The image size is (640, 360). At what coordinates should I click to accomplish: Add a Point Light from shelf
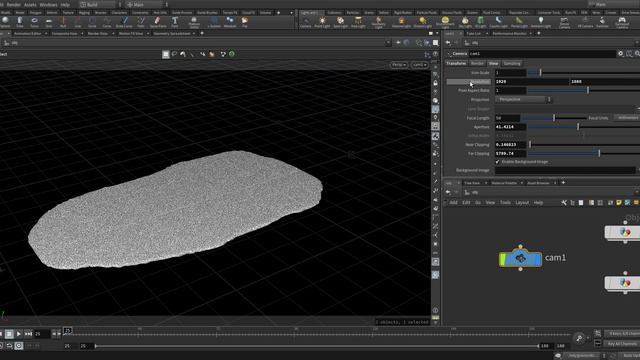(x=322, y=22)
